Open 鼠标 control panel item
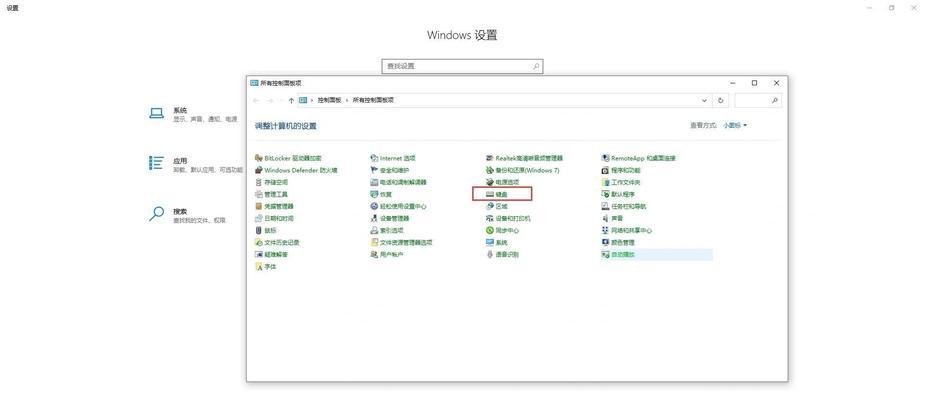Viewport: 925px width, 400px height. (265, 231)
